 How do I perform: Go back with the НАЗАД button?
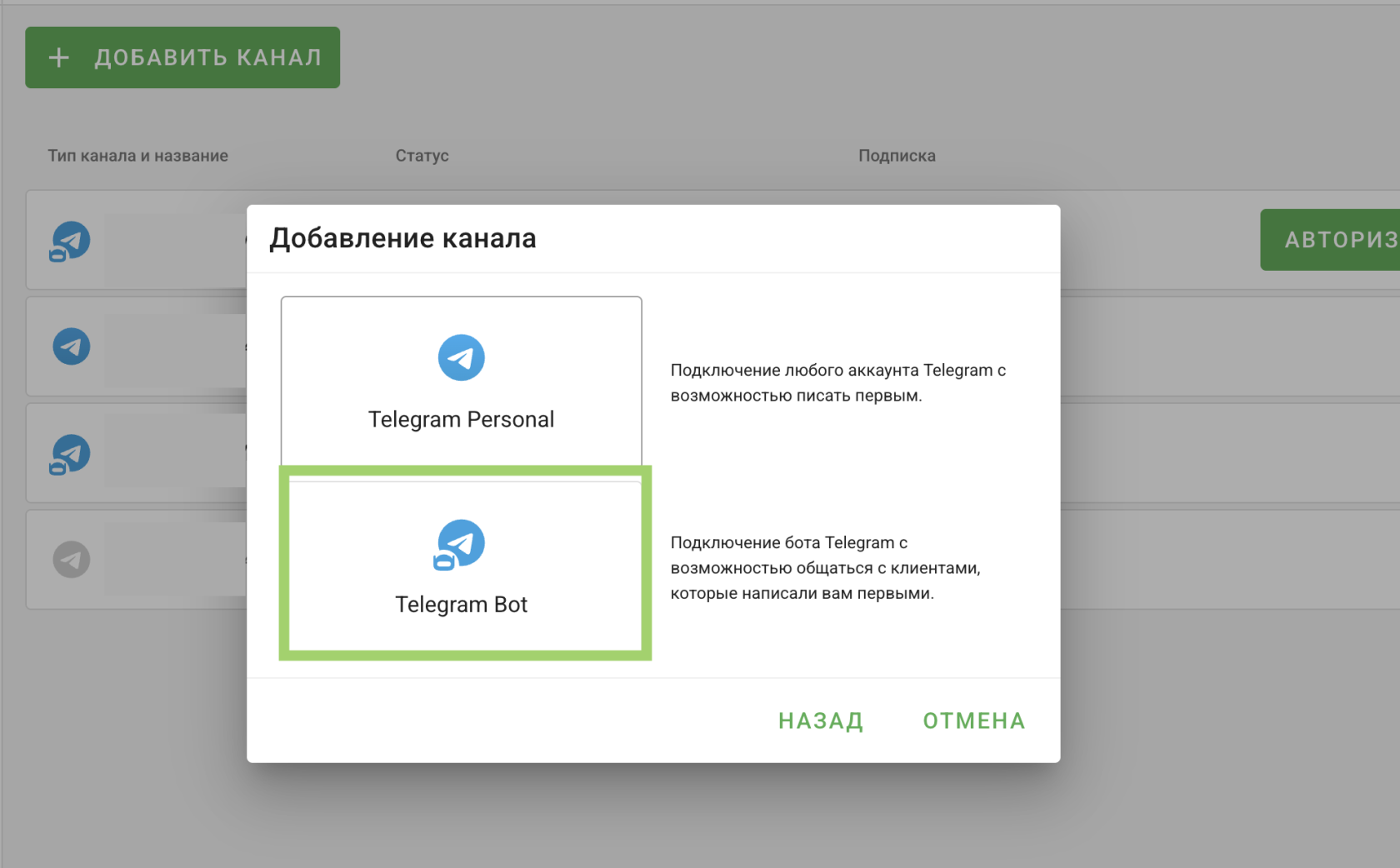820,721
